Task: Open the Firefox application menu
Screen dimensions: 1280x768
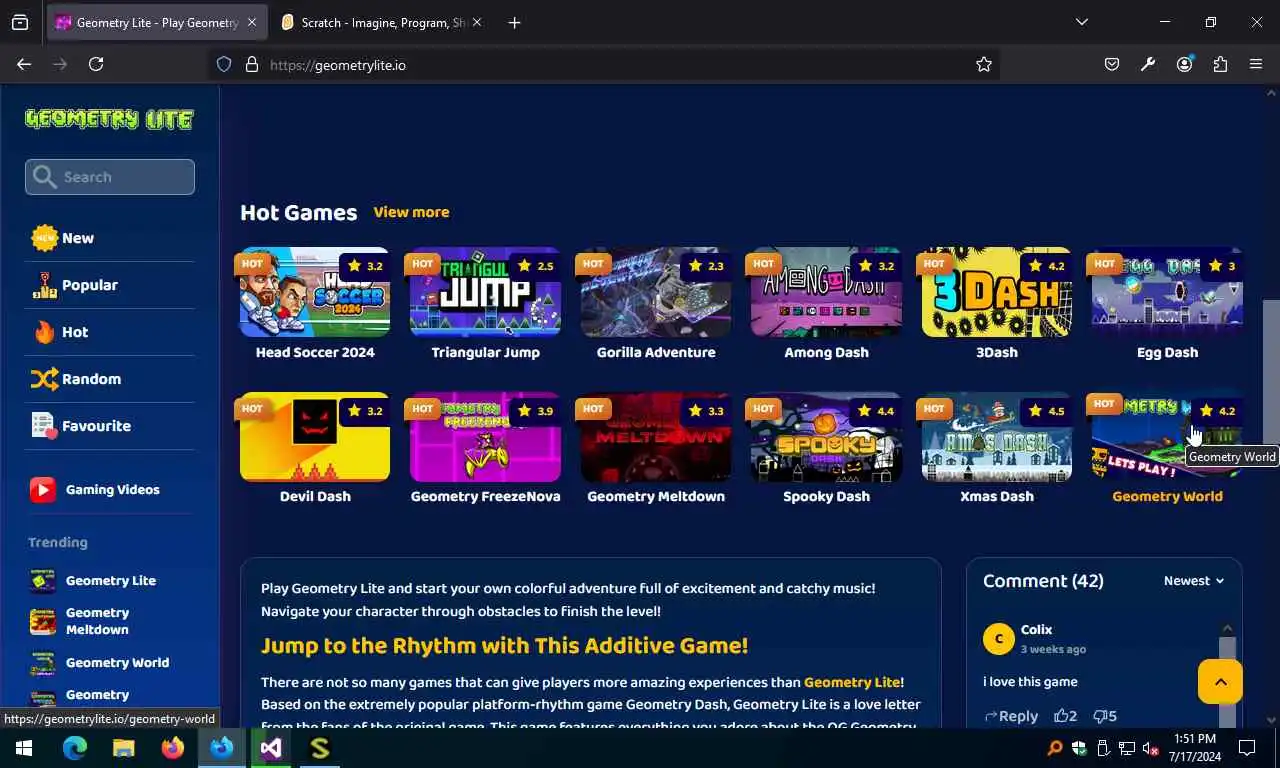Action: (1256, 64)
